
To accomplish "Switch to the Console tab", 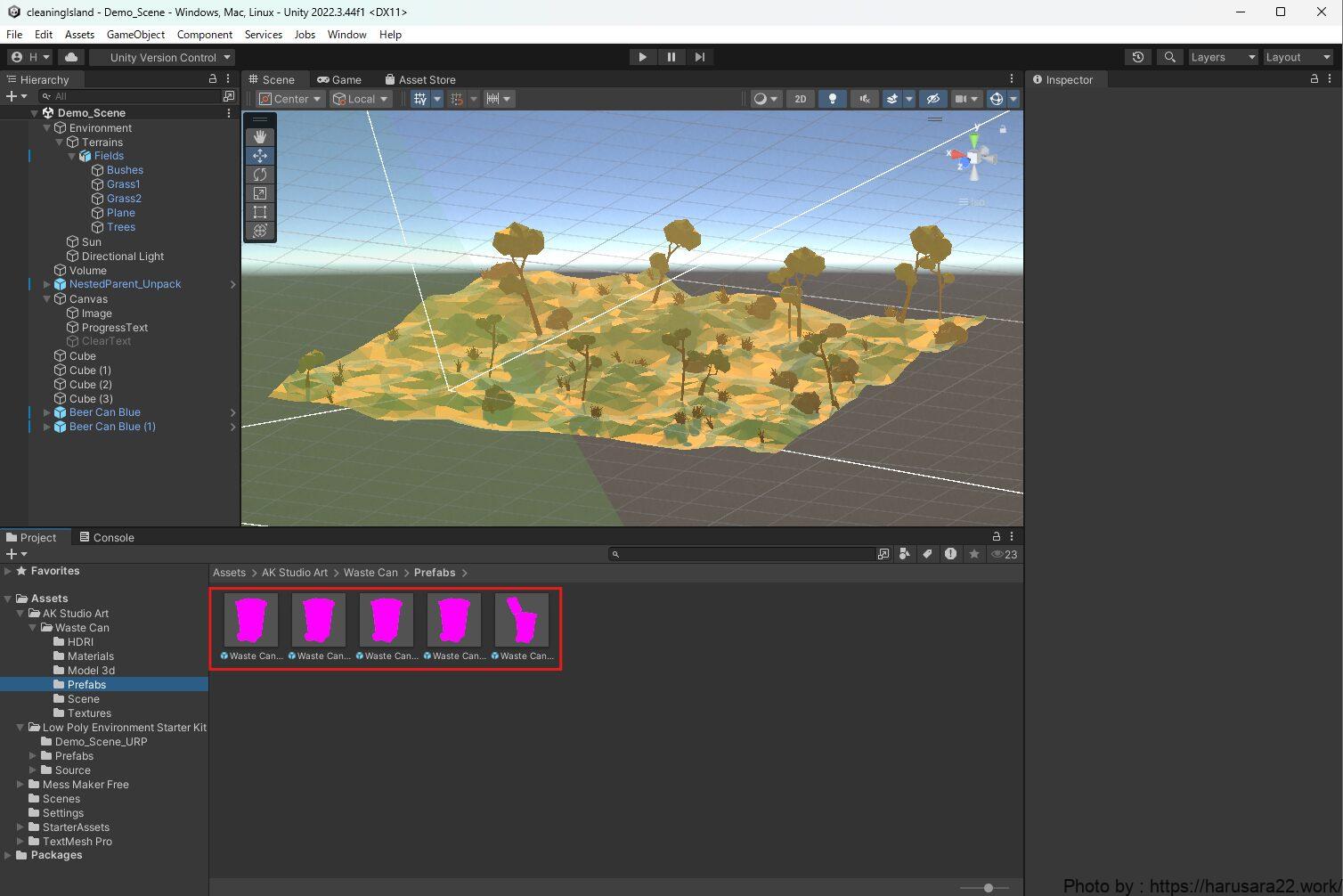I will point(107,537).
